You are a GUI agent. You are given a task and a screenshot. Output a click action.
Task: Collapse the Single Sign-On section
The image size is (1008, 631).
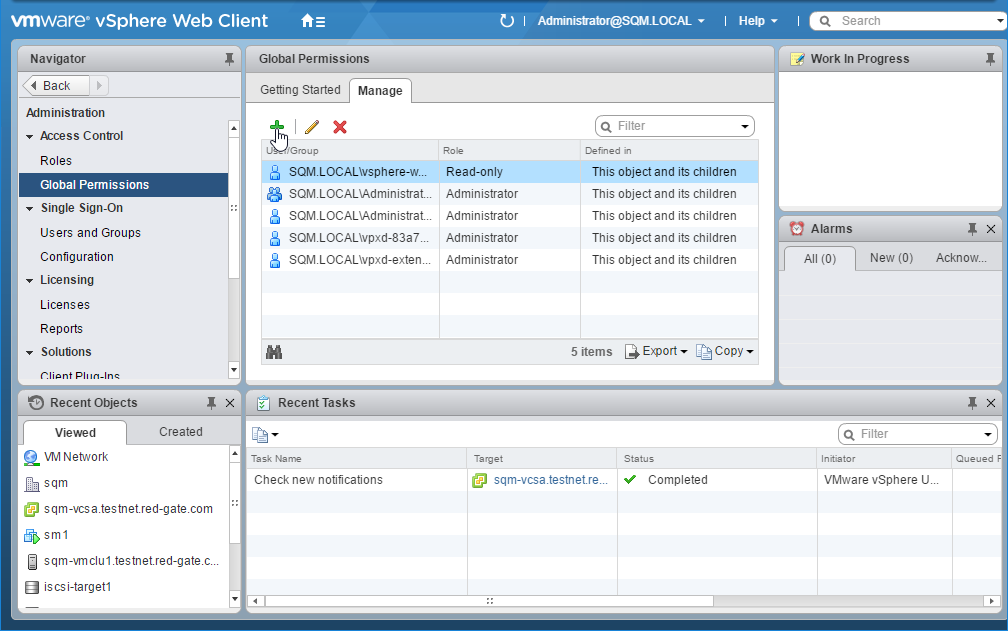[30, 209]
